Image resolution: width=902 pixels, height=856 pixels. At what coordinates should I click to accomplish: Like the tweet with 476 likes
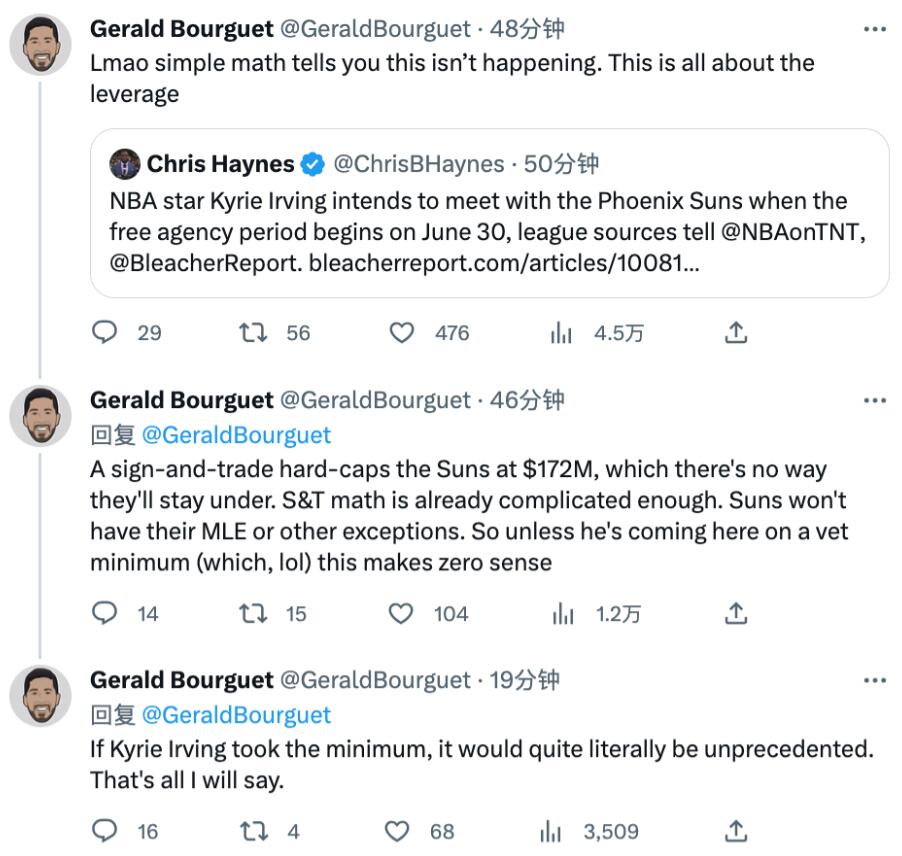tap(402, 332)
